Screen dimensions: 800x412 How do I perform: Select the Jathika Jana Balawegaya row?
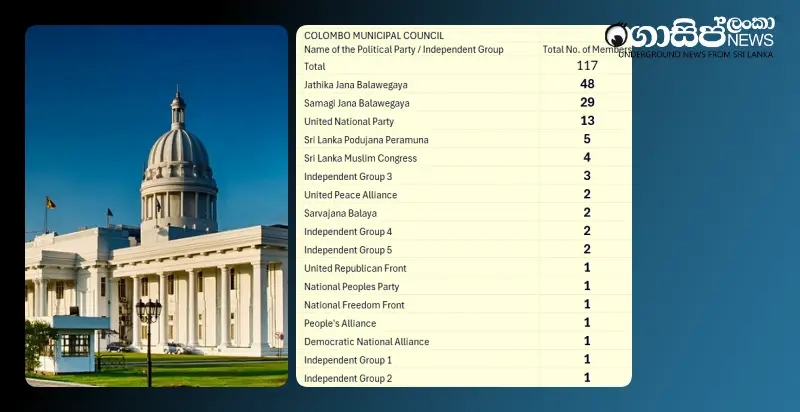pyautogui.click(x=355, y=85)
